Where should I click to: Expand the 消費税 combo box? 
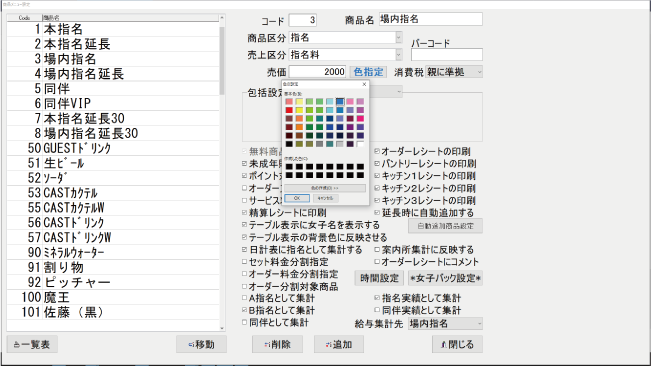[x=479, y=72]
